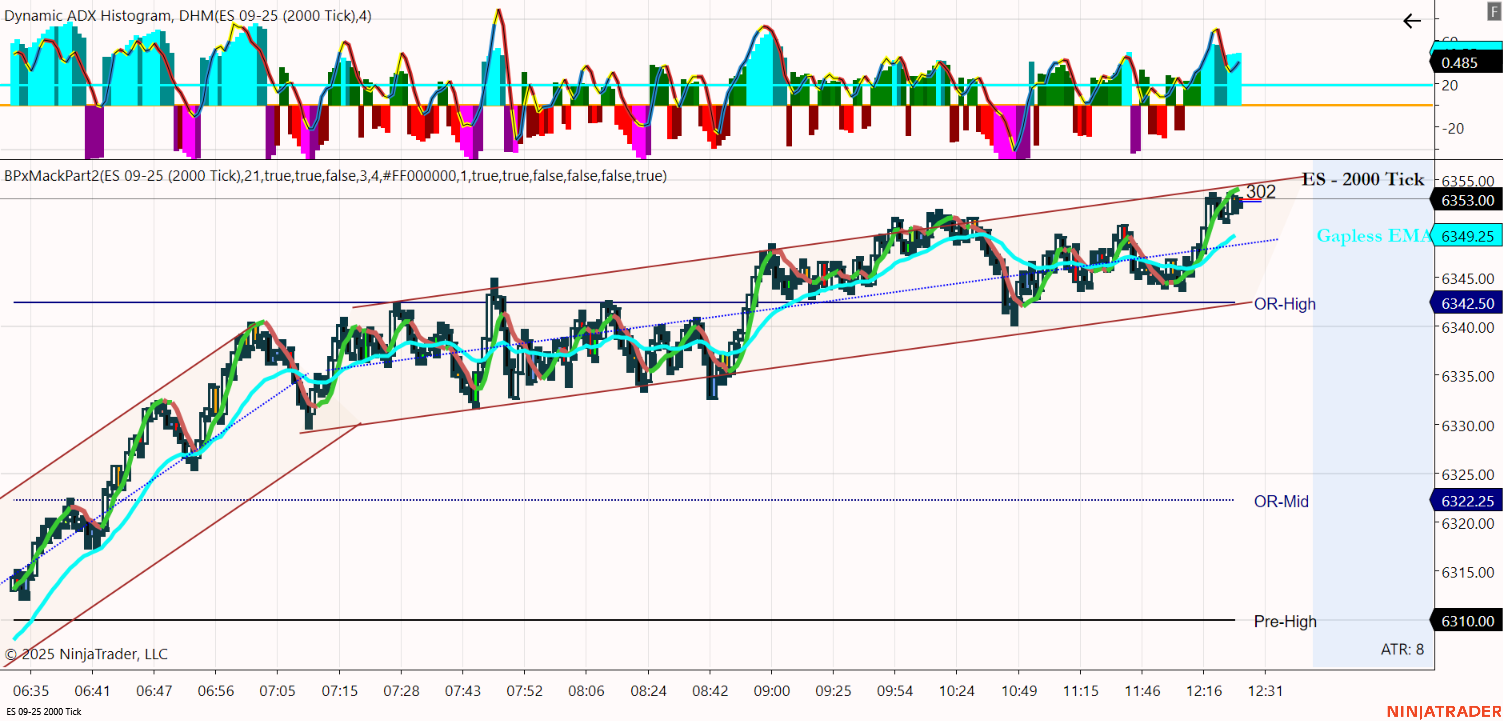The image size is (1503, 721).
Task: Click the 6340.00 price axis label
Action: (x=1466, y=327)
